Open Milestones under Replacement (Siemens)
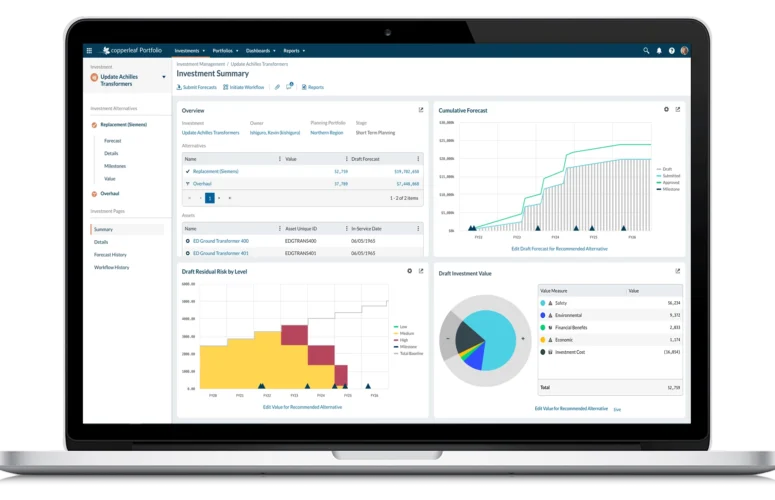 pos(113,167)
